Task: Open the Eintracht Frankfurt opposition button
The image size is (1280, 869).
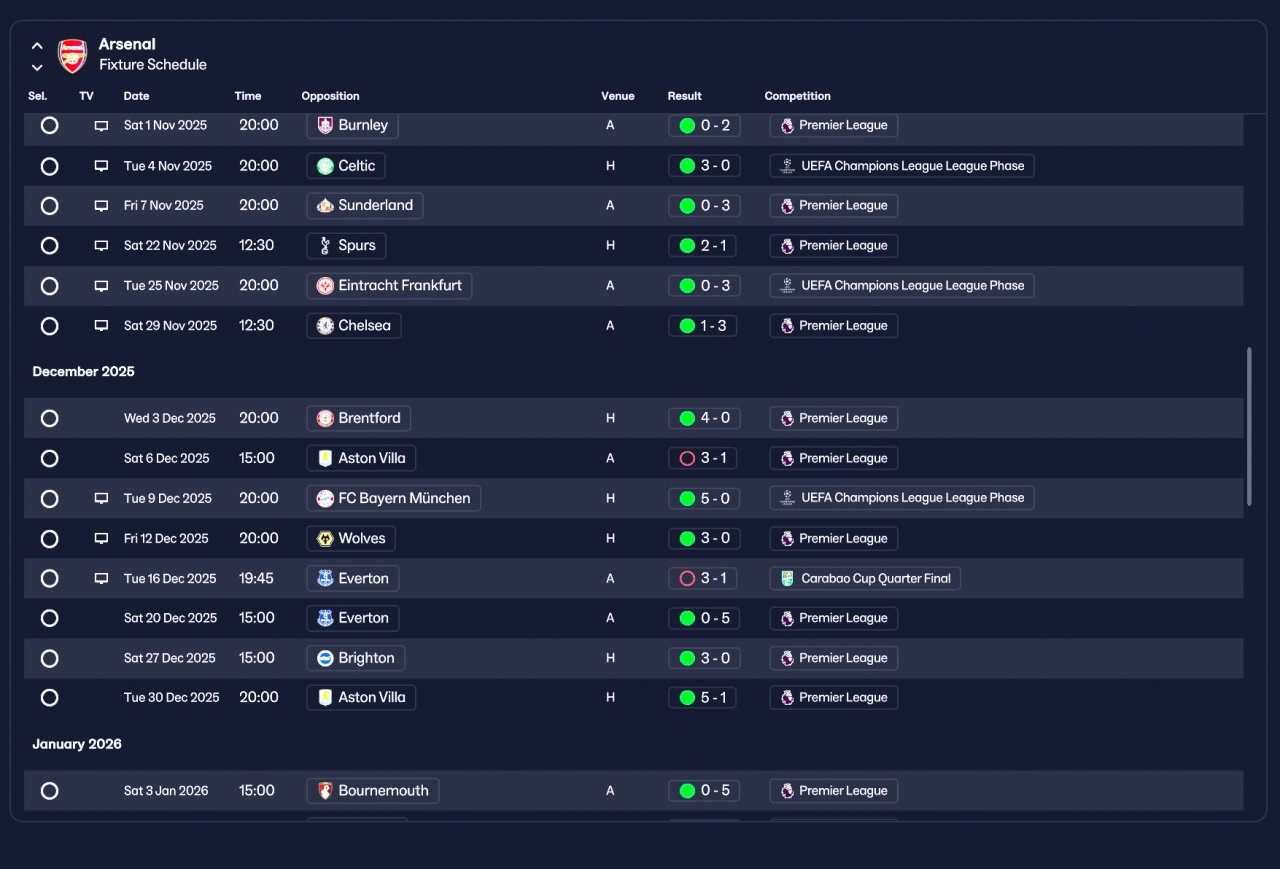Action: [389, 286]
